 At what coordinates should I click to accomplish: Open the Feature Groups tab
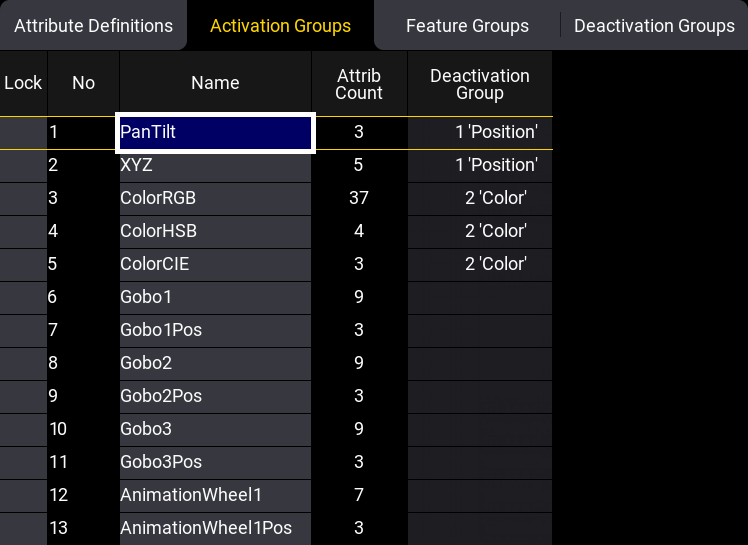coord(467,26)
